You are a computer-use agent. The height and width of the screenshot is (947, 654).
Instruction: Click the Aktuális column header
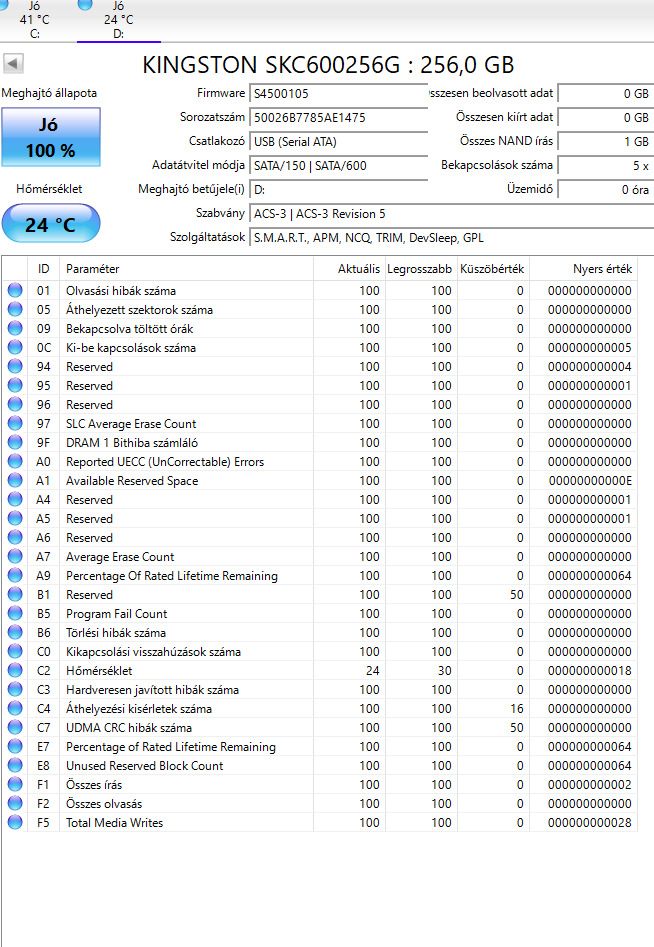tap(349, 269)
